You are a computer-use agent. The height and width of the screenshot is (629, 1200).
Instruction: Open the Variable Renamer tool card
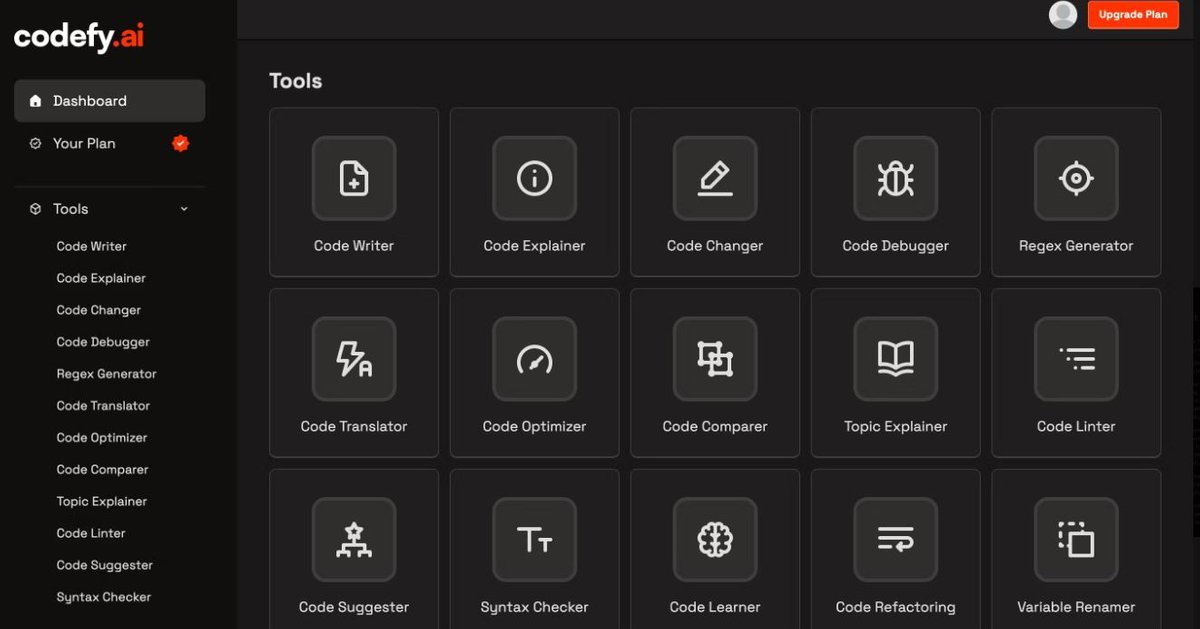(x=1076, y=548)
